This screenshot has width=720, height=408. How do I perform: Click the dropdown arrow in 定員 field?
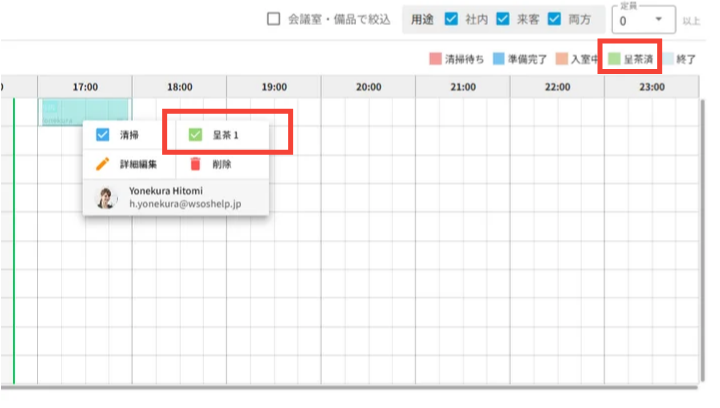pyautogui.click(x=658, y=19)
